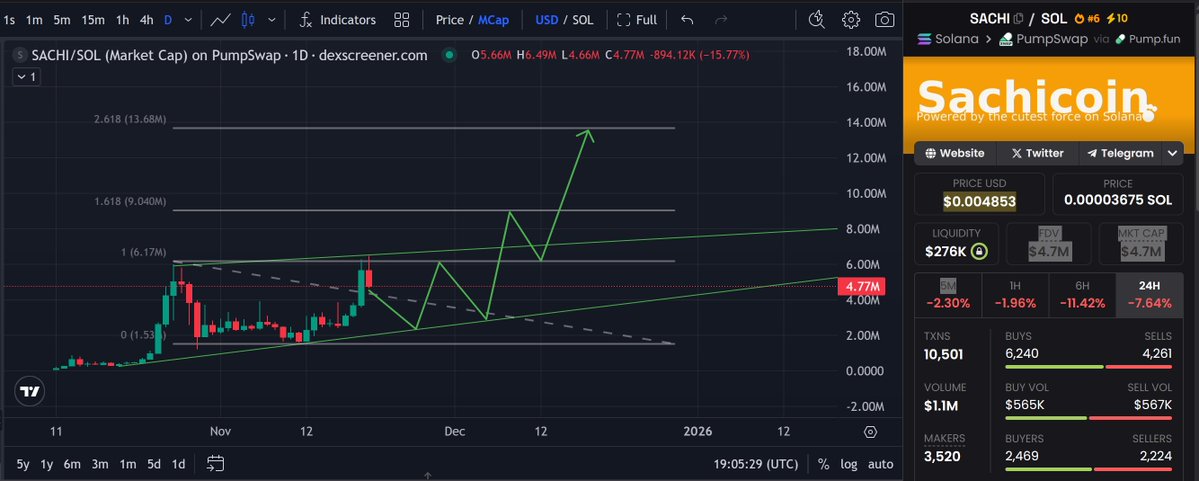The width and height of the screenshot is (1199, 481).
Task: Undo last chart action
Action: [687, 20]
